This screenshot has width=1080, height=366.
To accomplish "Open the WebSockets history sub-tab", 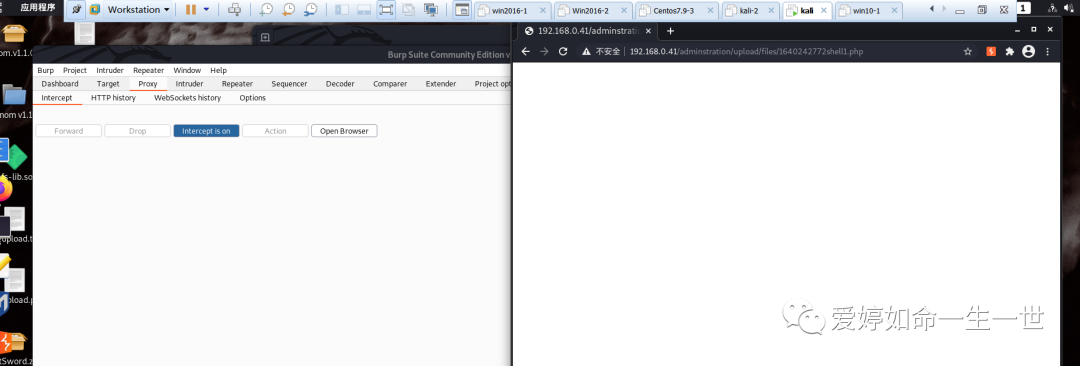I will (x=187, y=98).
